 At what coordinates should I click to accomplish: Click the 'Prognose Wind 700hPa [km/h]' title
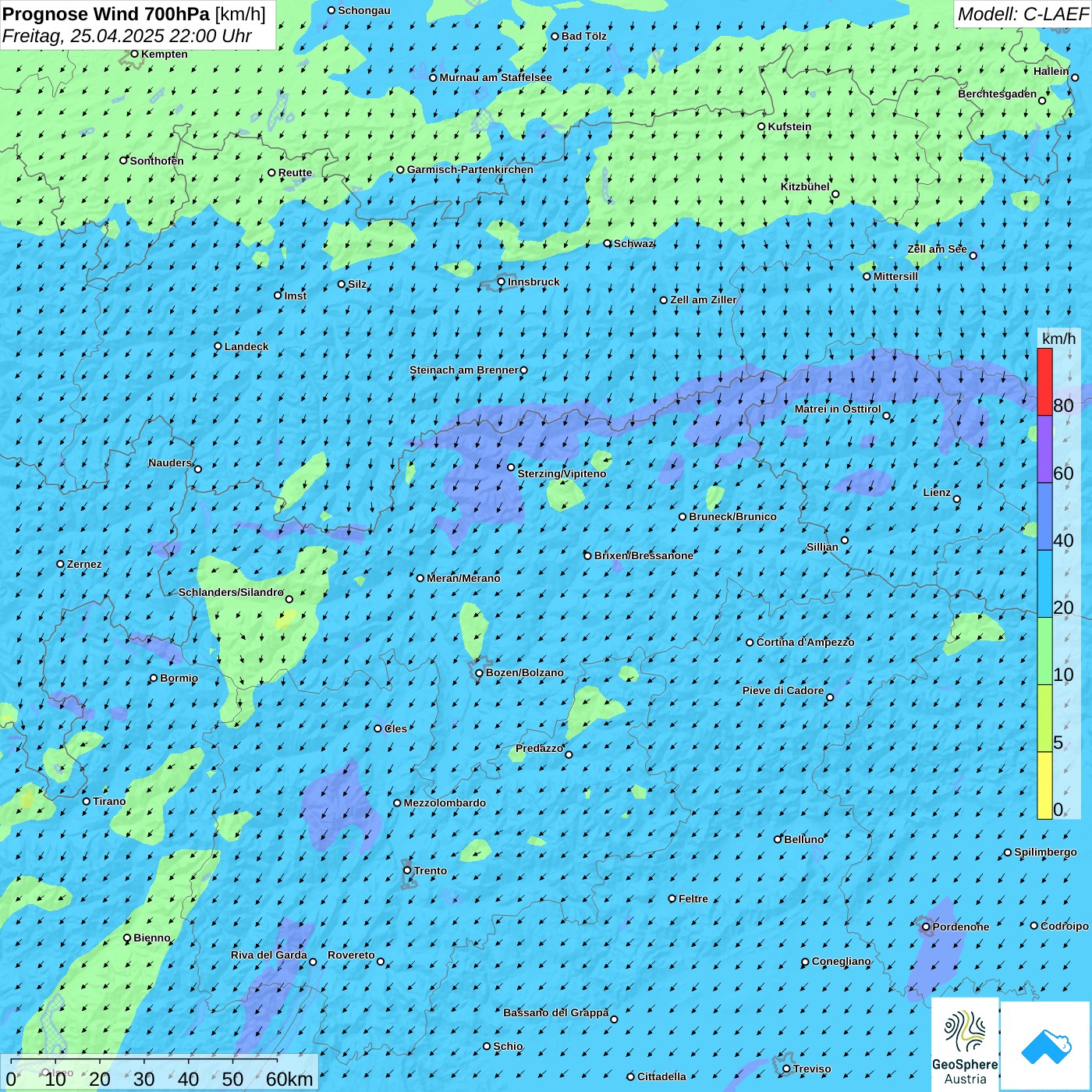(x=134, y=14)
